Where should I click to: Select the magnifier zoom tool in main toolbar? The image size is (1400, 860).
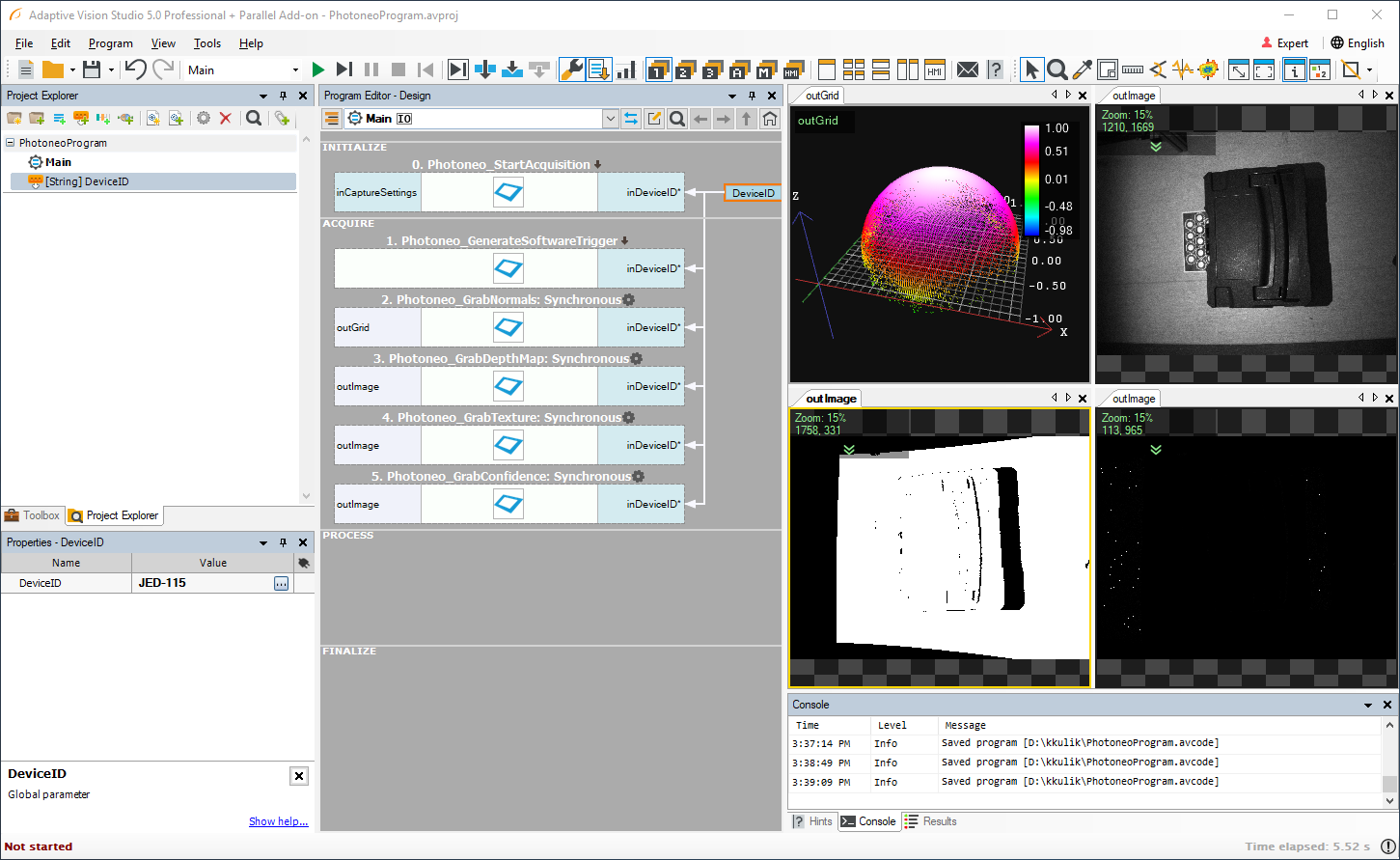click(1057, 69)
